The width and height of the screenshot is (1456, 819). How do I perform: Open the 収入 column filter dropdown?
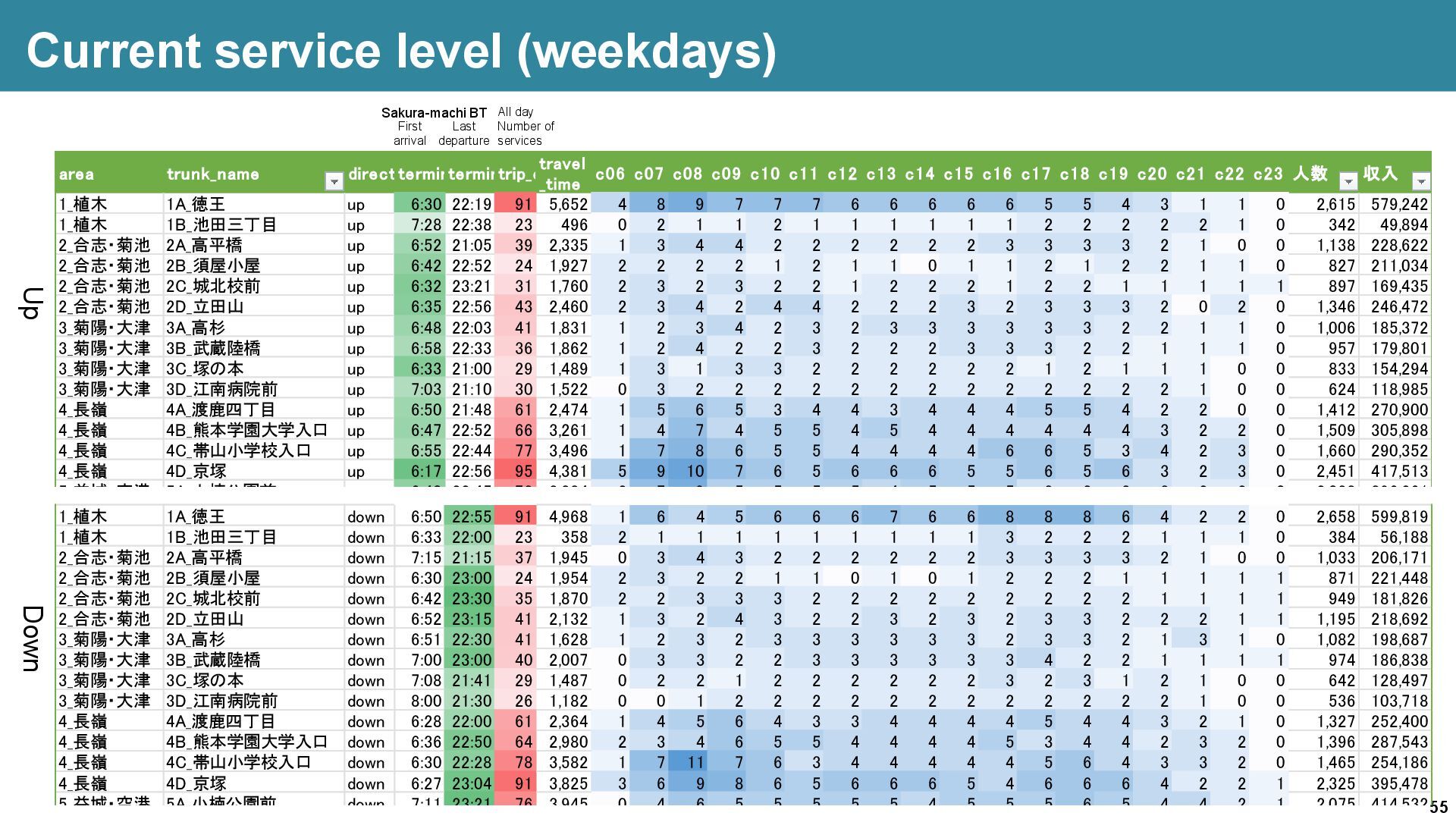[1420, 181]
